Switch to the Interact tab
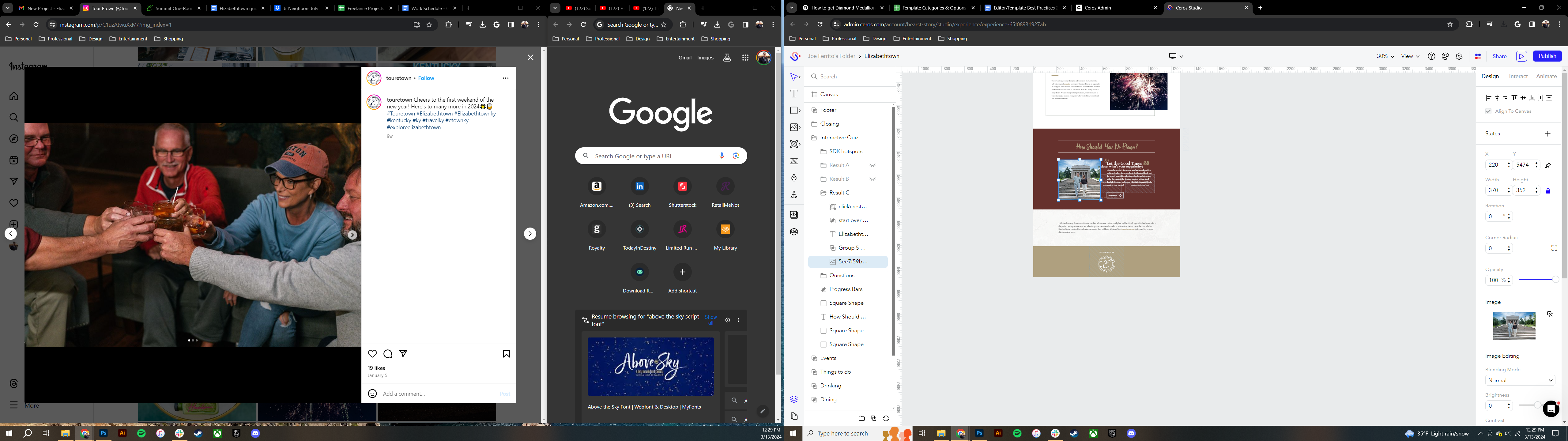Screen dimensions: 1568x441 click(x=1518, y=76)
